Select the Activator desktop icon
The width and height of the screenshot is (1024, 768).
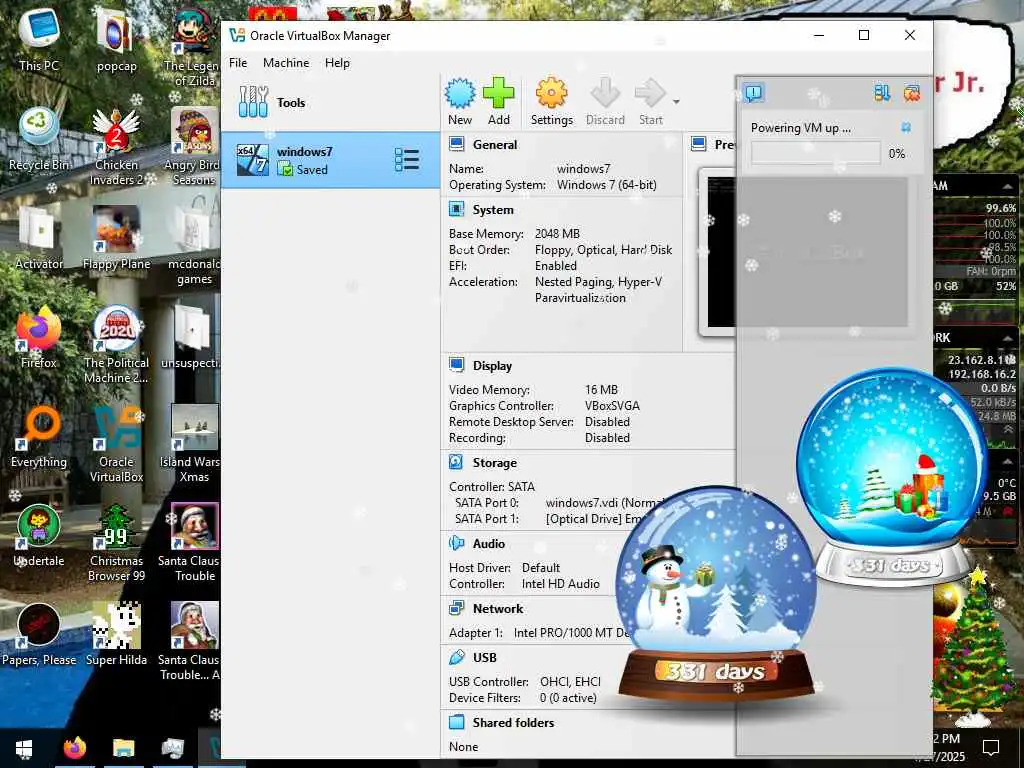coord(39,238)
